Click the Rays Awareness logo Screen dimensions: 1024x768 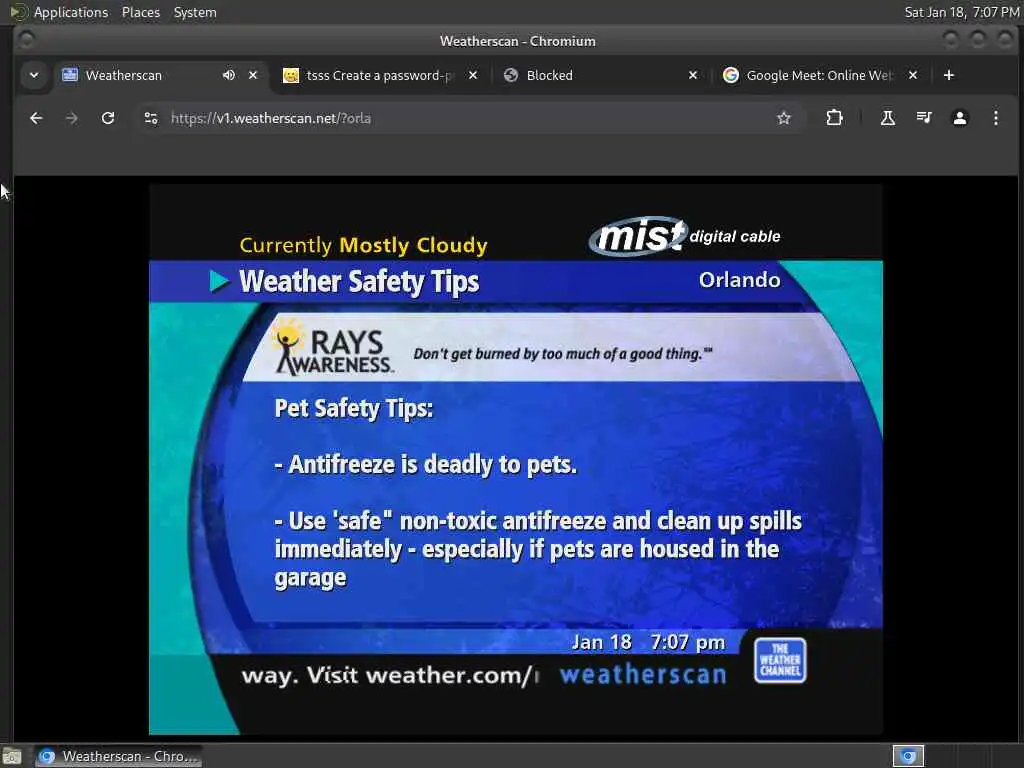click(332, 347)
